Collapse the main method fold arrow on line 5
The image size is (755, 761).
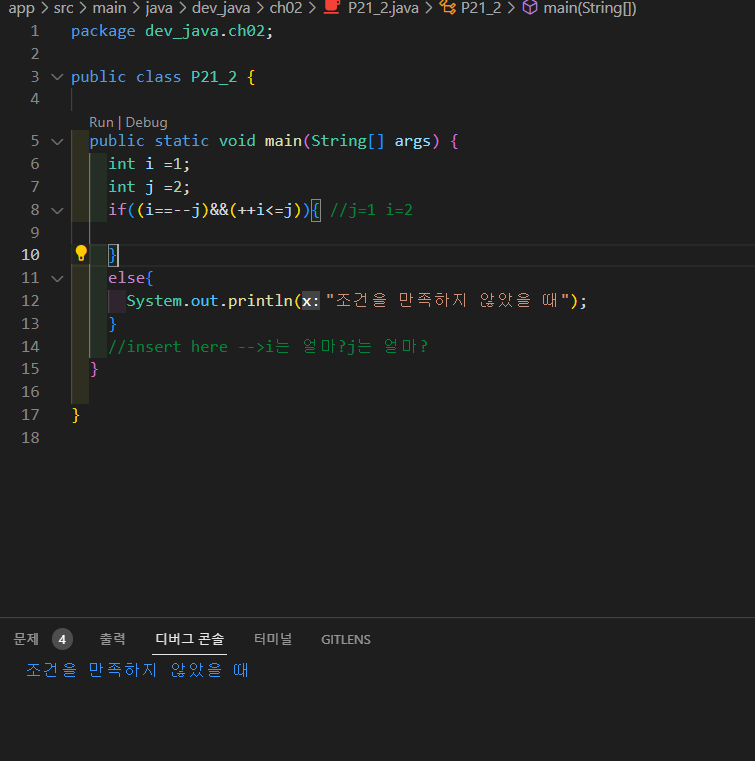57,142
